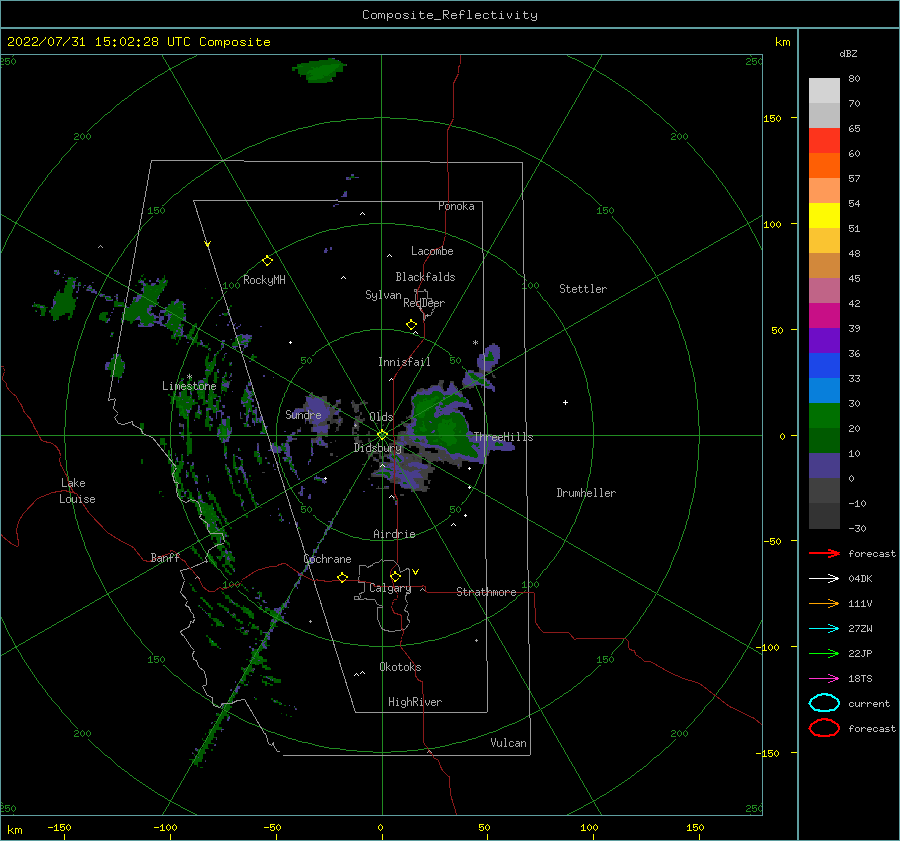Click the Limestone label
The height and width of the screenshot is (841, 900).
(189, 386)
